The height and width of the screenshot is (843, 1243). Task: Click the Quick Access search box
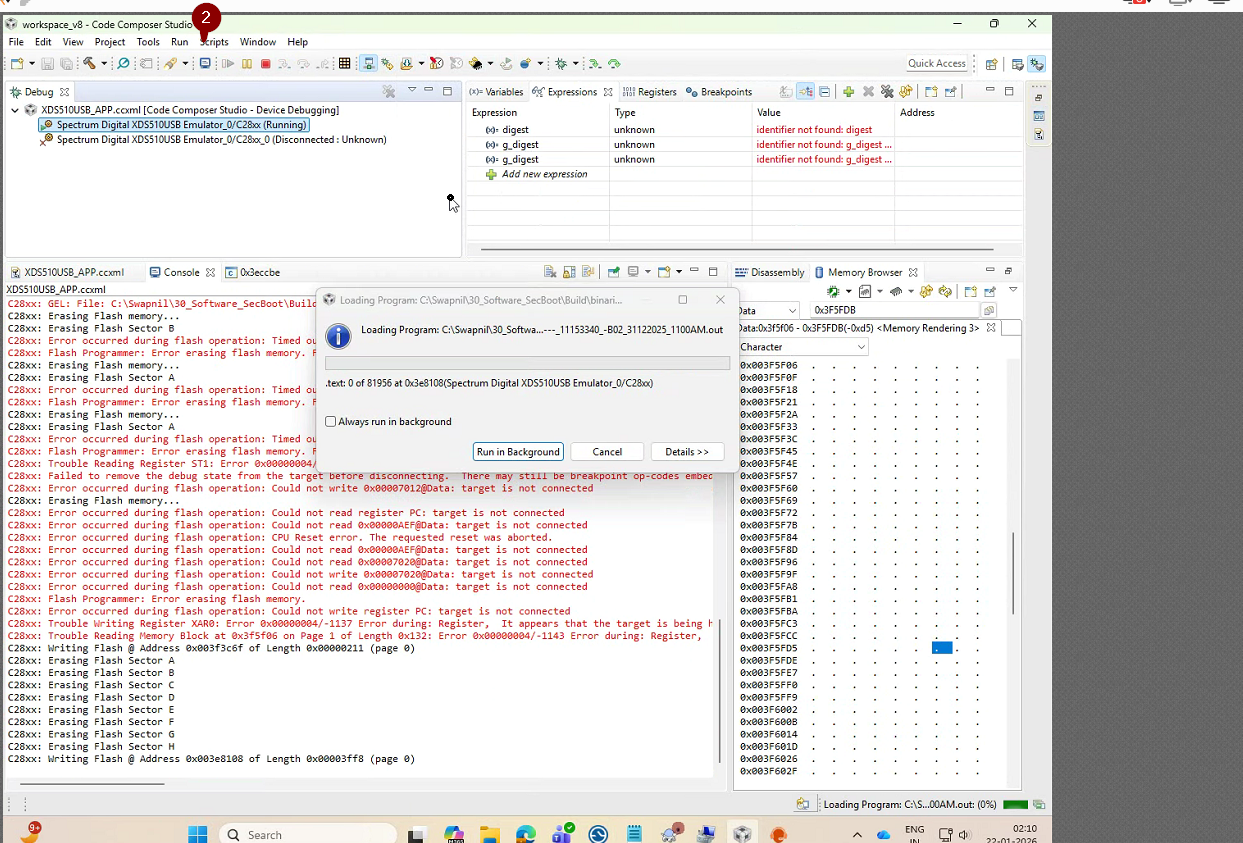click(x=937, y=64)
